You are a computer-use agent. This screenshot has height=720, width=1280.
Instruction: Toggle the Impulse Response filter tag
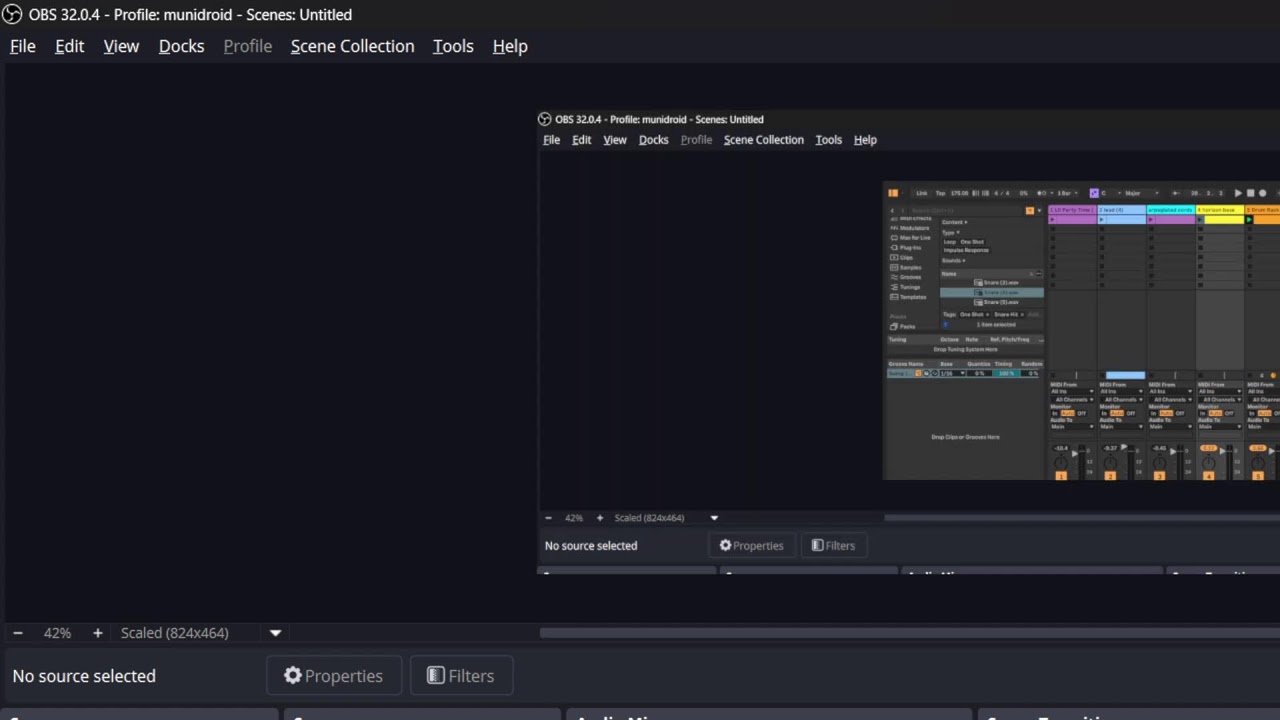pyautogui.click(x=966, y=250)
